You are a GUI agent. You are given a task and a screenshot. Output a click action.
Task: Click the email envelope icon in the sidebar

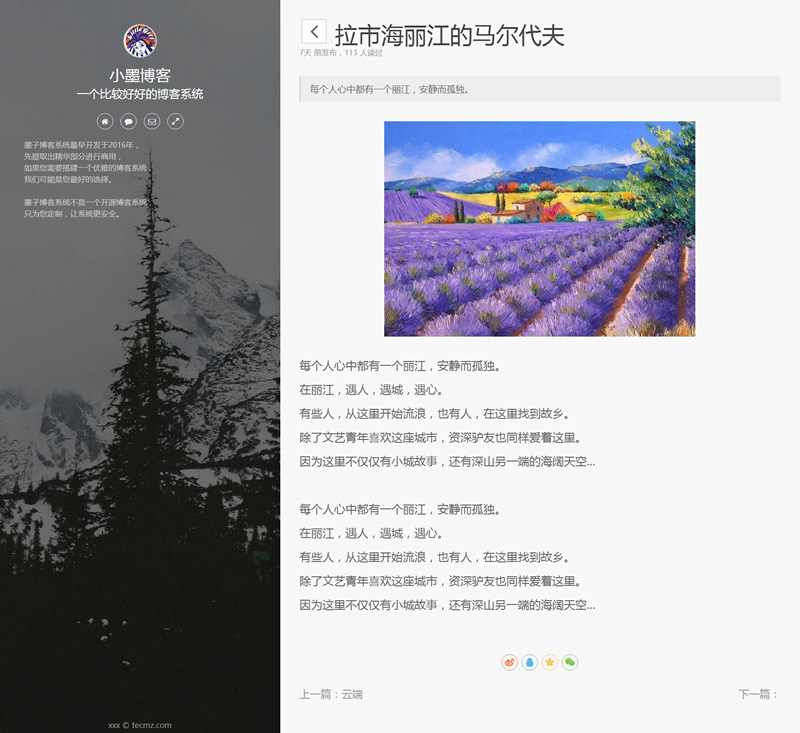tap(152, 121)
